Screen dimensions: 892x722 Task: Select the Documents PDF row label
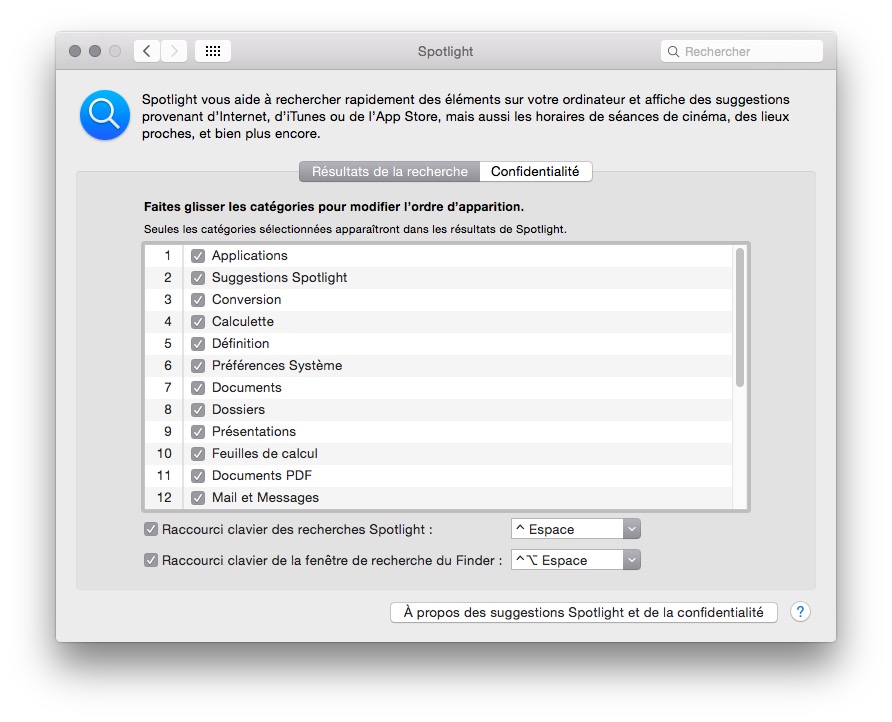pos(262,476)
